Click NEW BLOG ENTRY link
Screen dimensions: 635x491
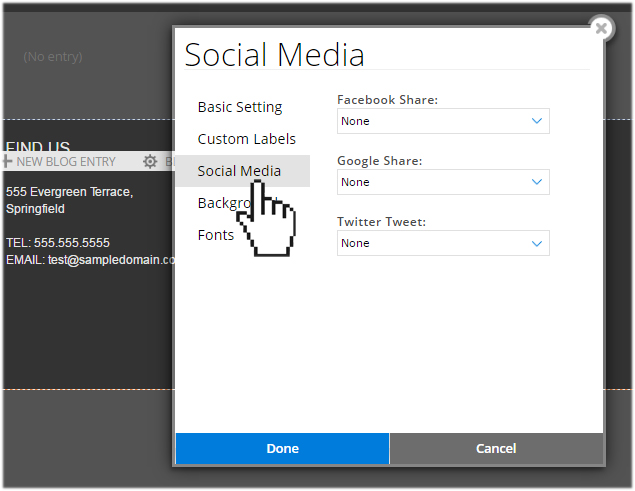66,162
